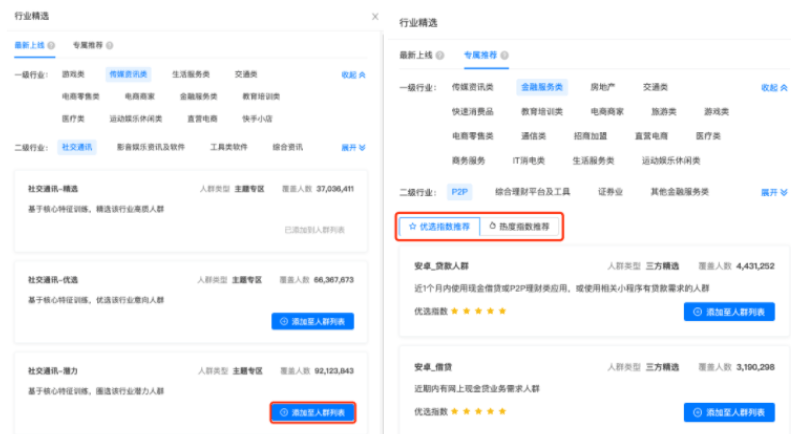
Task: Select 运动娱乐休闲类 in right panel
Action: 671,160
